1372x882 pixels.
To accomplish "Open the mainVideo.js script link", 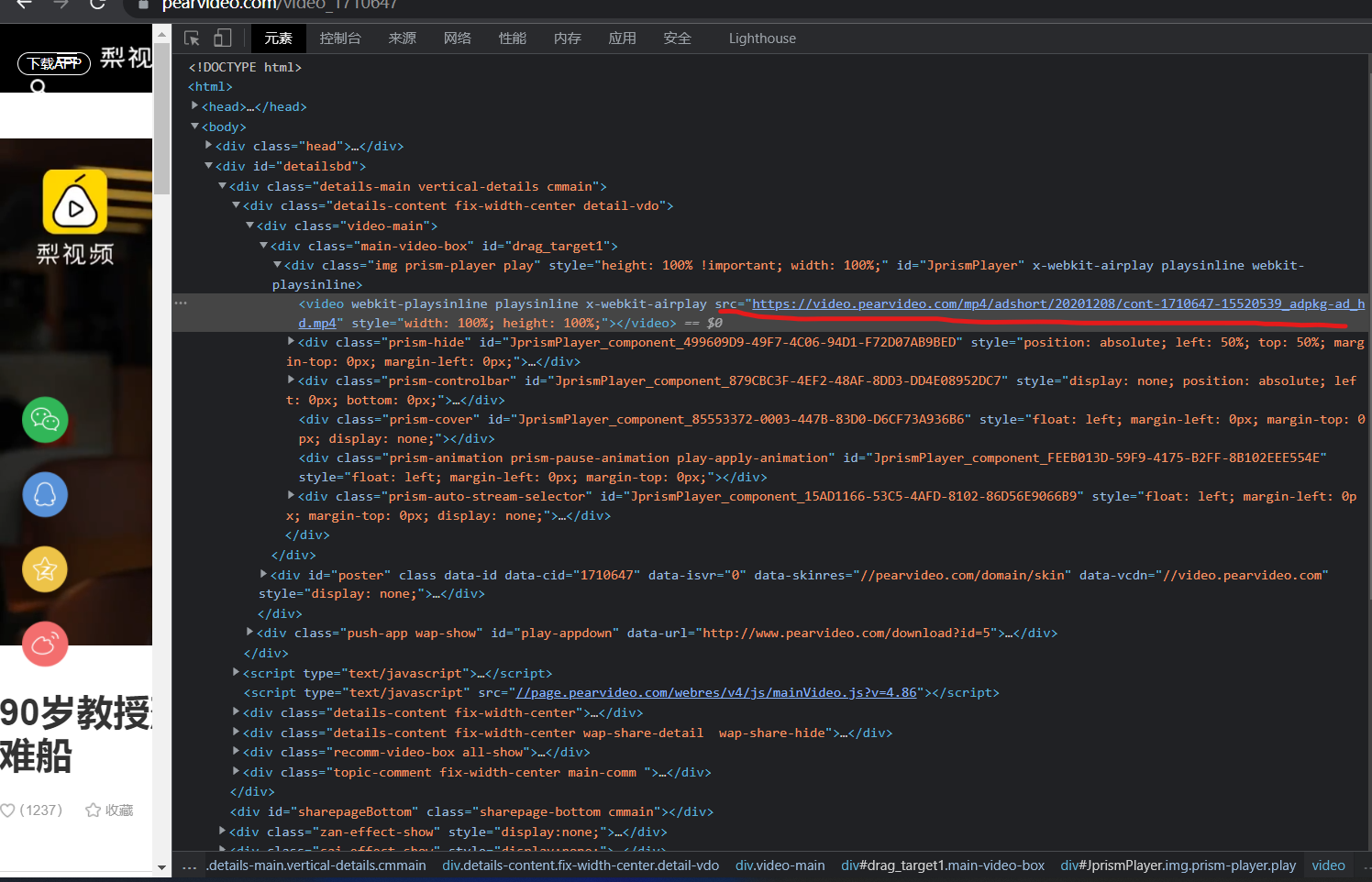I will pyautogui.click(x=716, y=692).
